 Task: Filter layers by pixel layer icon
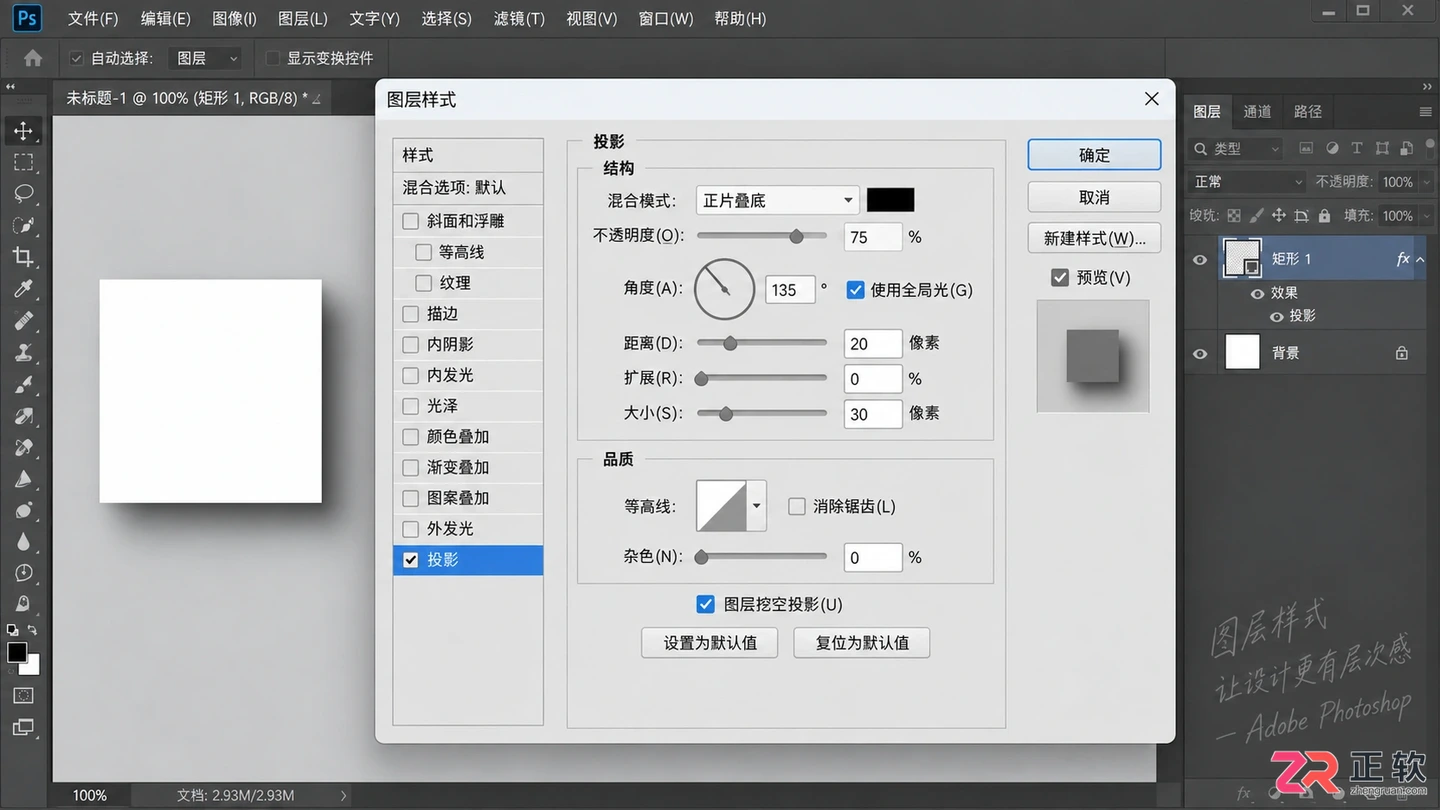tap(1306, 149)
